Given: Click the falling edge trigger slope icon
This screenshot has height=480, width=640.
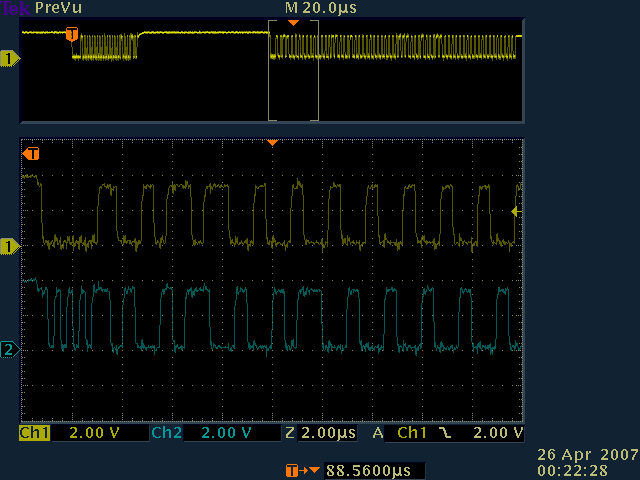Looking at the screenshot, I should tap(445, 433).
